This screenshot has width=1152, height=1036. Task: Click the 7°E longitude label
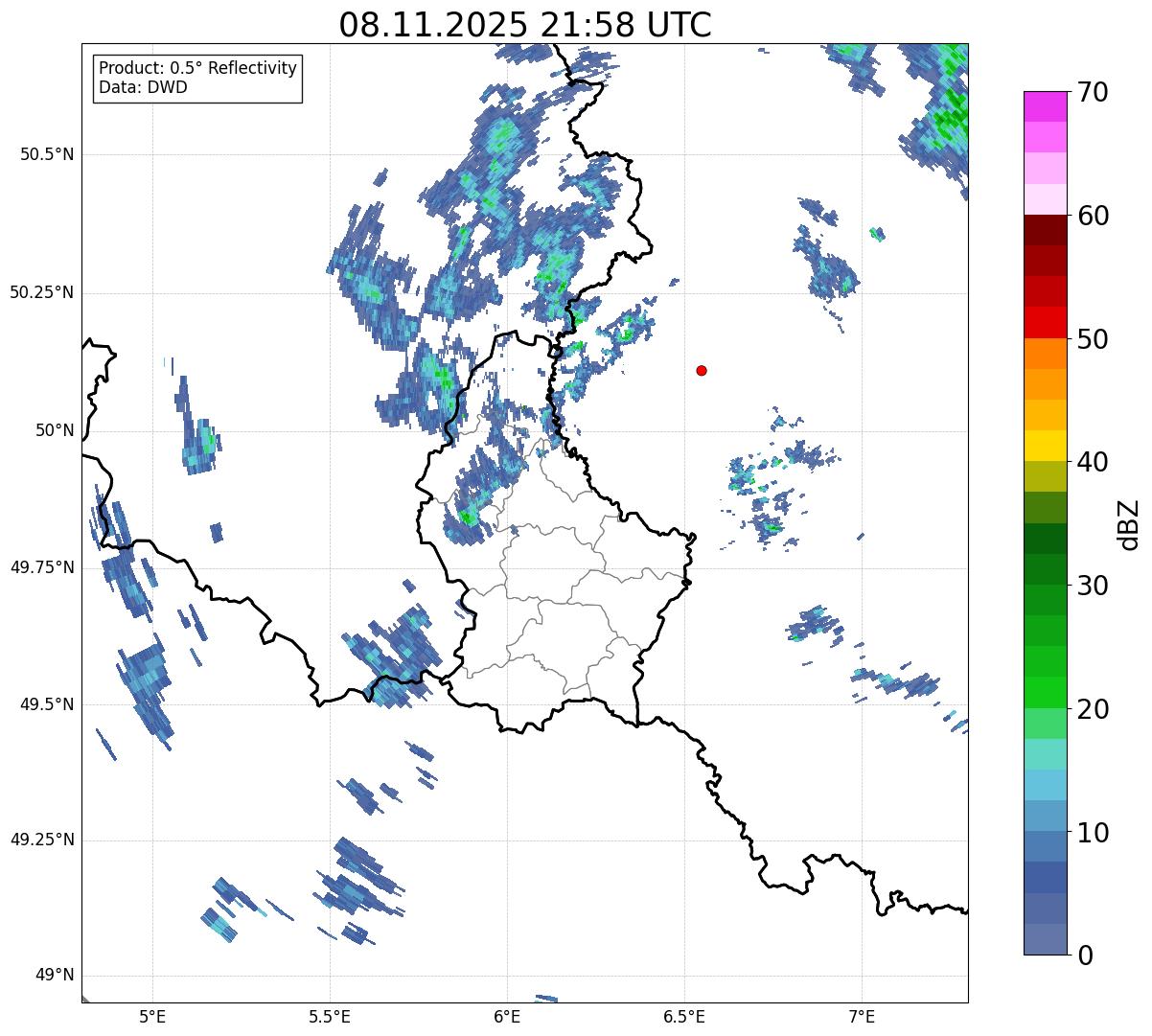click(862, 1016)
